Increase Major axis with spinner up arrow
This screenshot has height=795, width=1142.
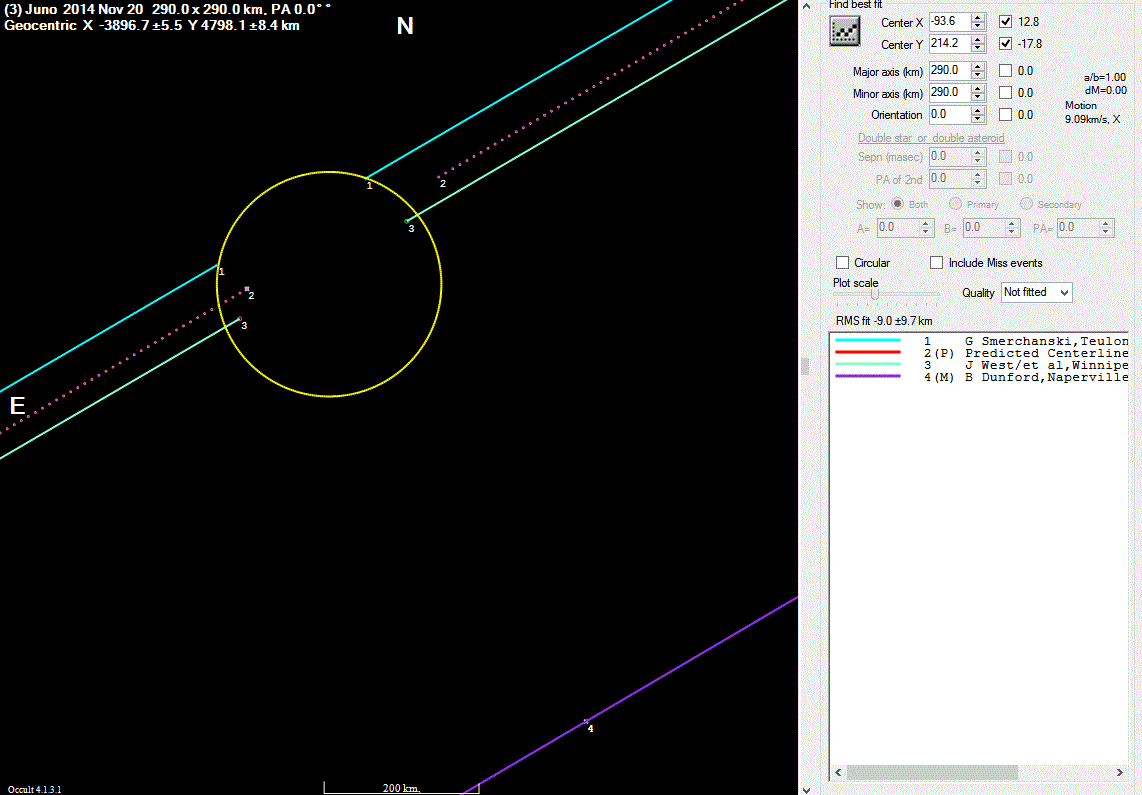[978, 66]
